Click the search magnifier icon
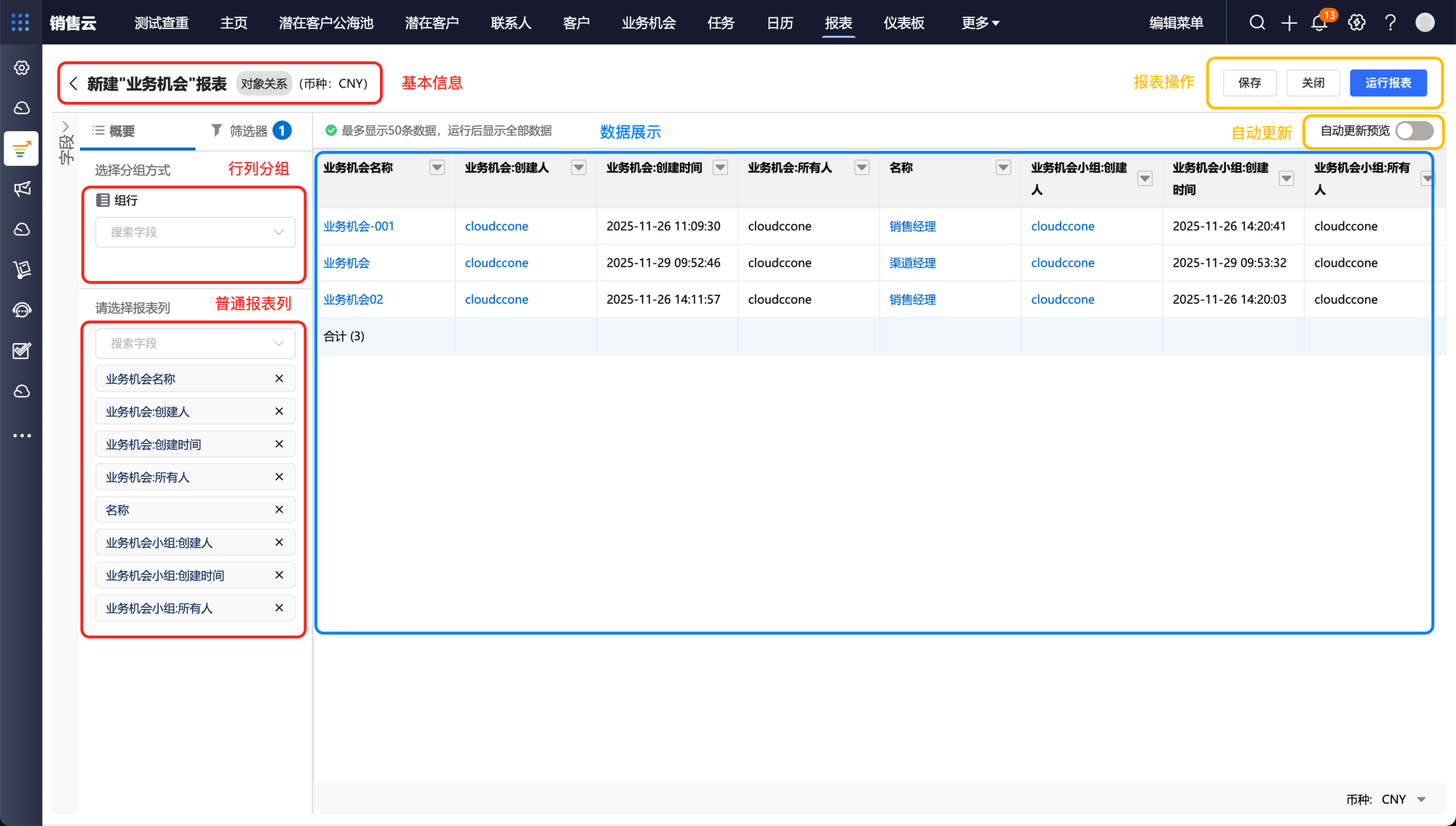This screenshot has width=1456, height=826. [1257, 23]
